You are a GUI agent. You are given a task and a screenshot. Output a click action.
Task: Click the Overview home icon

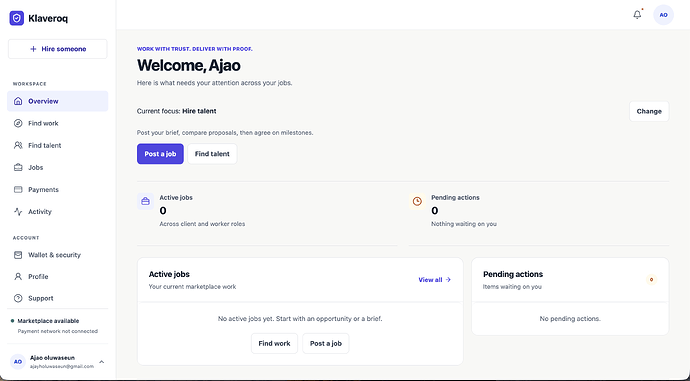pos(18,101)
